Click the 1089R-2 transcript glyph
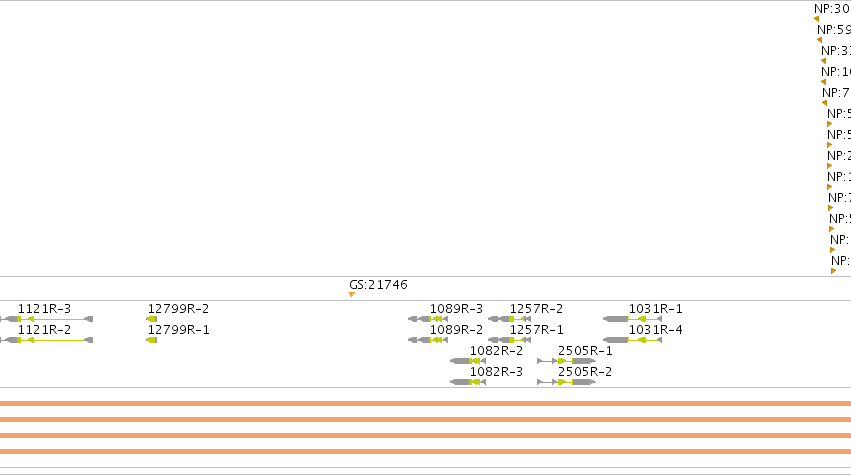 click(428, 340)
